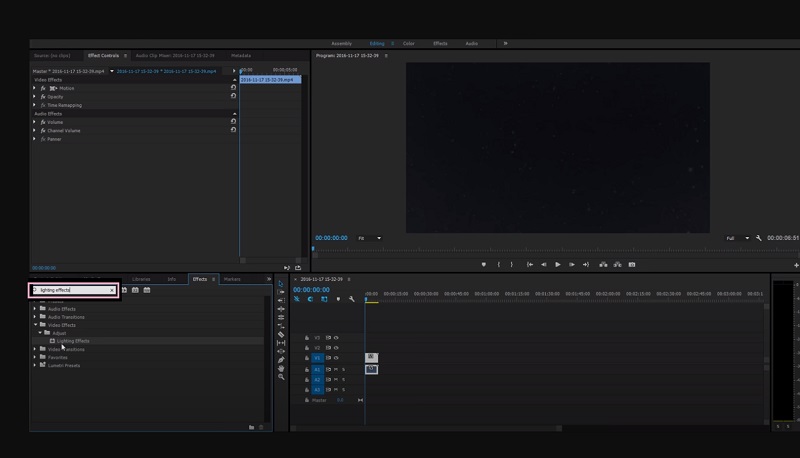Viewport: 800px width, 458px height.
Task: Toggle YUV Effects filter button
Action: [147, 290]
